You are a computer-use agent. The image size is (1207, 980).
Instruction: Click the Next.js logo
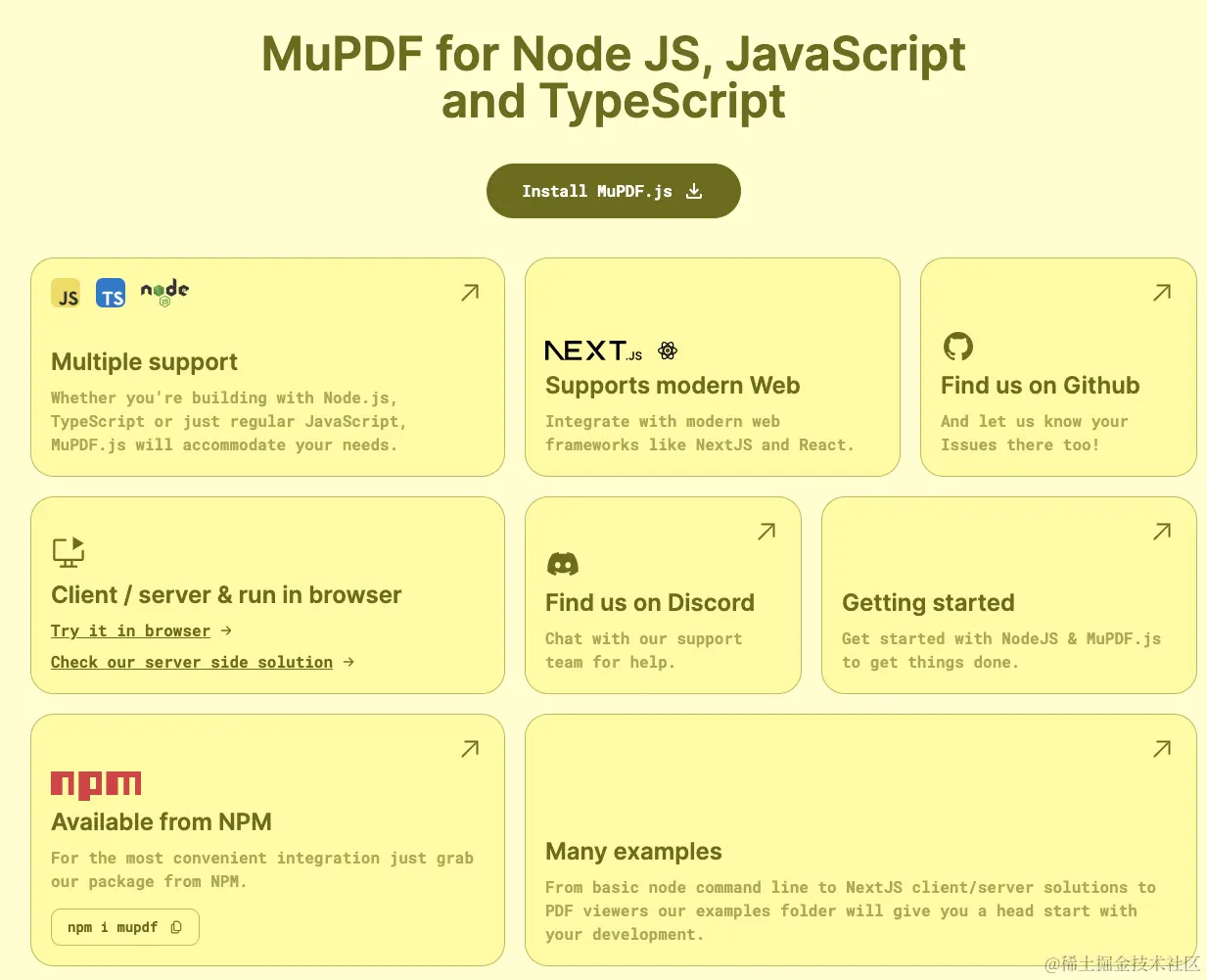(x=593, y=350)
